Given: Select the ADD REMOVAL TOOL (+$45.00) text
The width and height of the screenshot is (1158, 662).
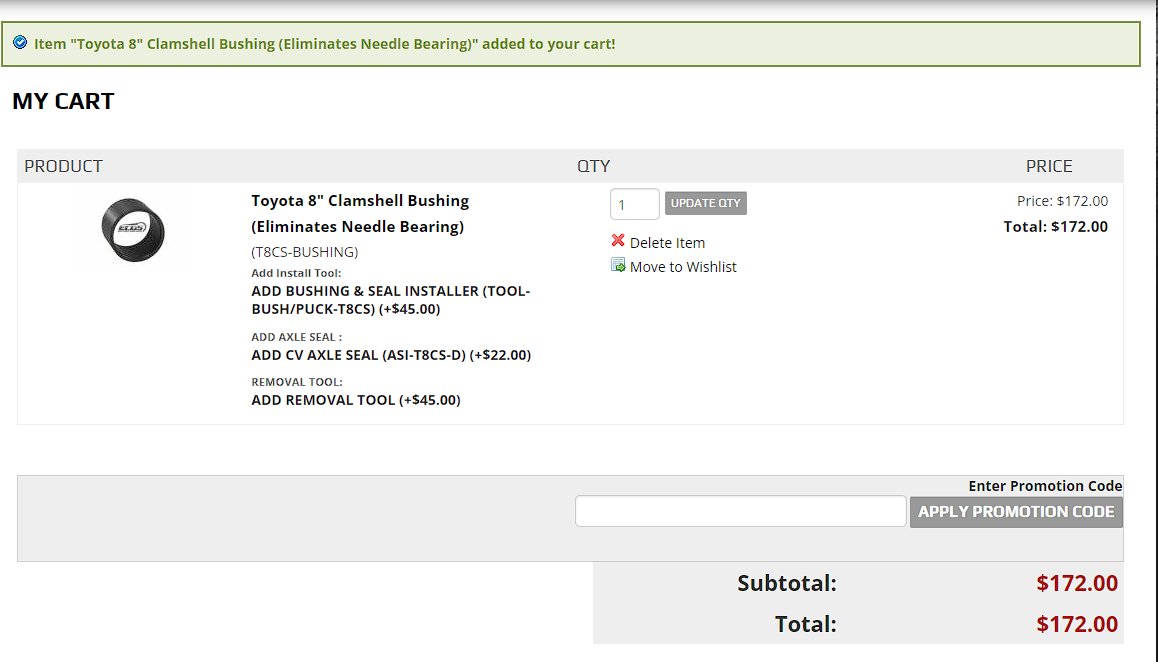Looking at the screenshot, I should [355, 400].
